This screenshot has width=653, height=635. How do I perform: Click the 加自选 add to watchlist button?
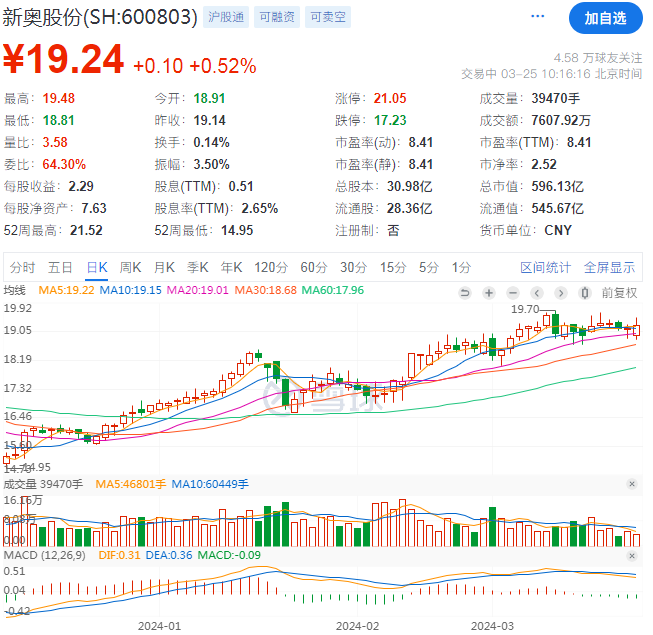coord(606,18)
